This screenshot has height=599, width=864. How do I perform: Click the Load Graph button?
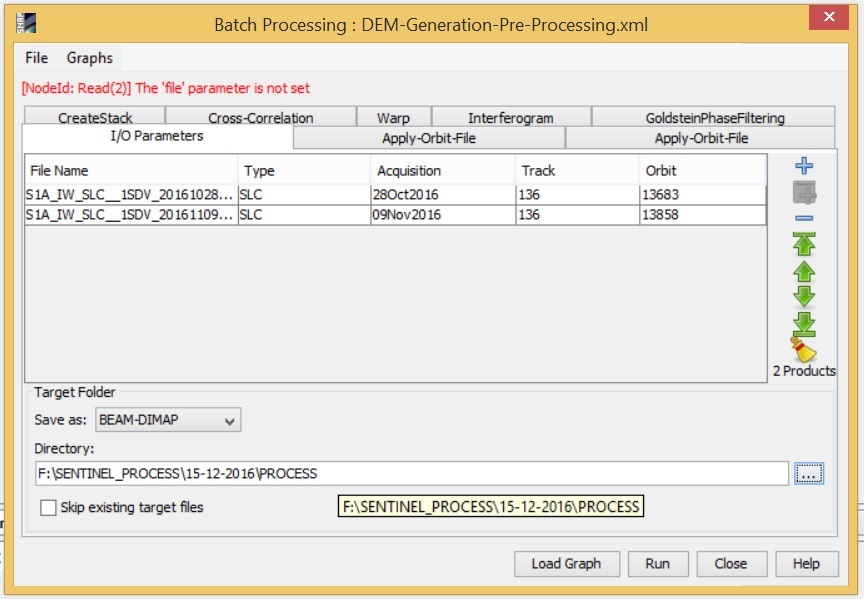point(566,563)
